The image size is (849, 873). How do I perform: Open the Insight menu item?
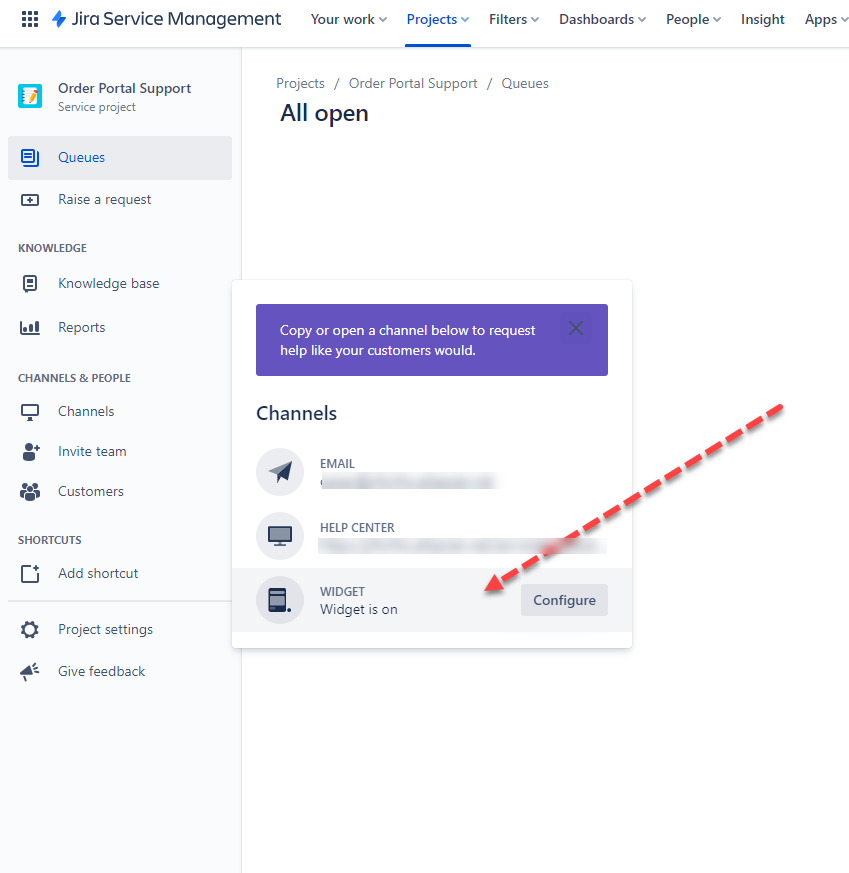pos(762,19)
